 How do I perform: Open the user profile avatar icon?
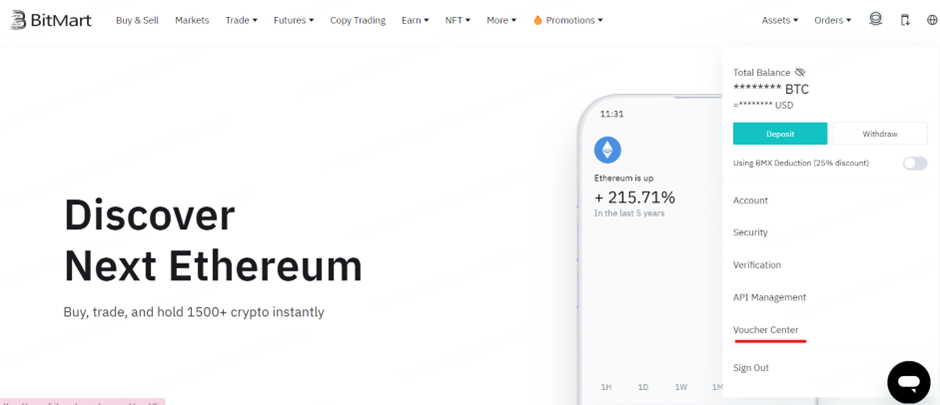(876, 19)
